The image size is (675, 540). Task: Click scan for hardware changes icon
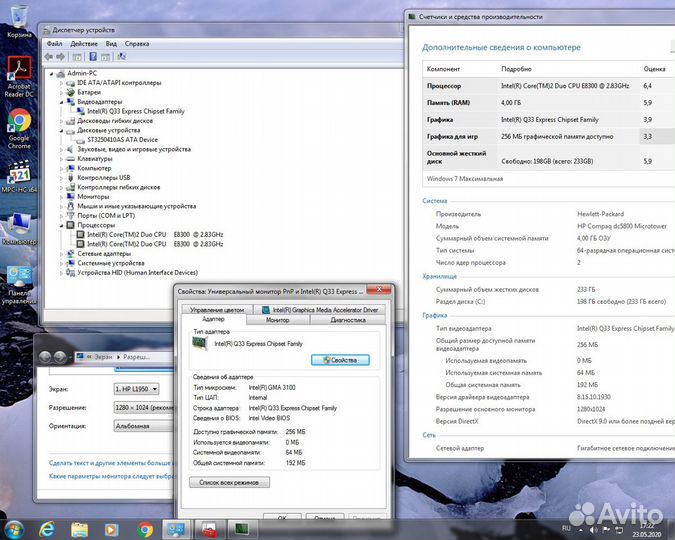coord(121,56)
